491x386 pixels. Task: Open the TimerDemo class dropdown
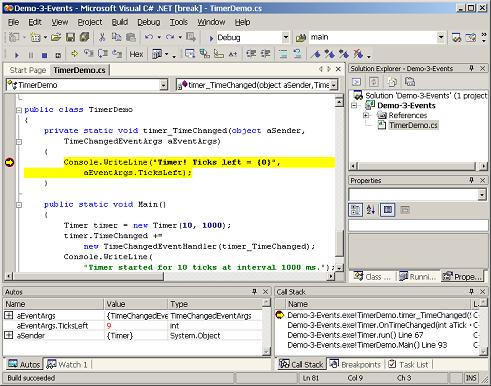163,85
